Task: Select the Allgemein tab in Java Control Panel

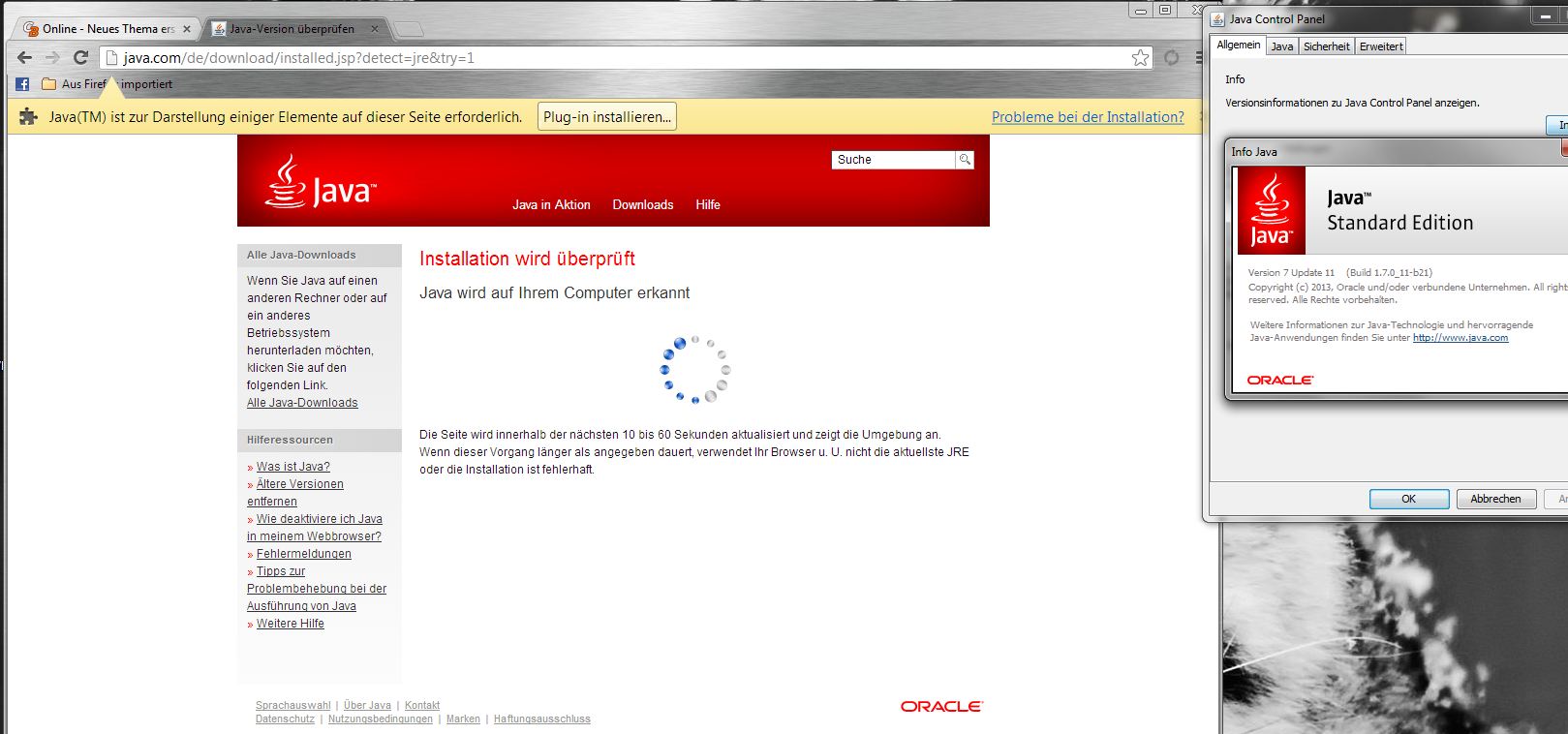Action: pos(1239,46)
